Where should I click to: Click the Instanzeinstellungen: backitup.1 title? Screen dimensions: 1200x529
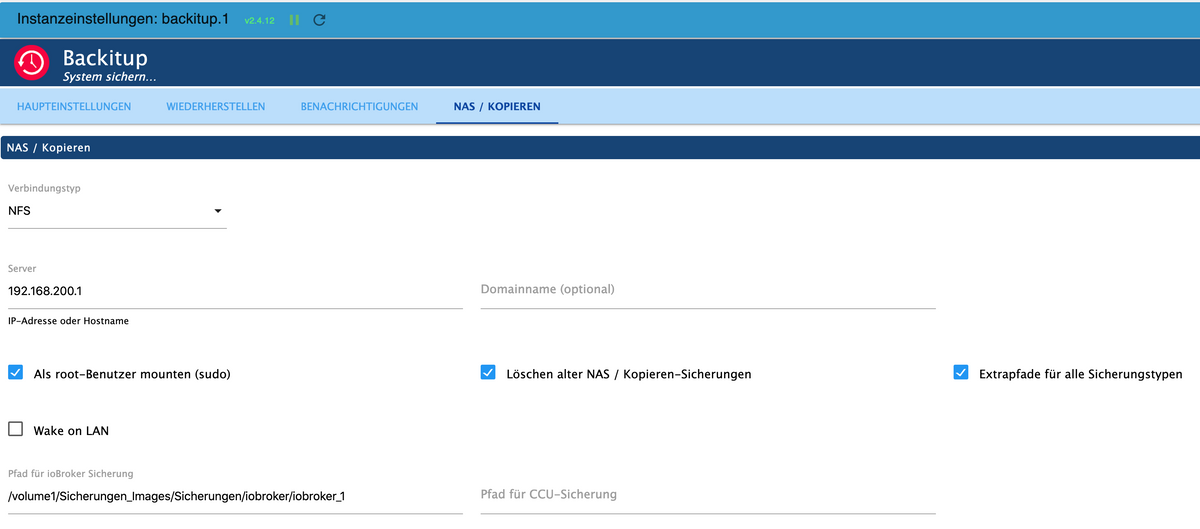(124, 20)
